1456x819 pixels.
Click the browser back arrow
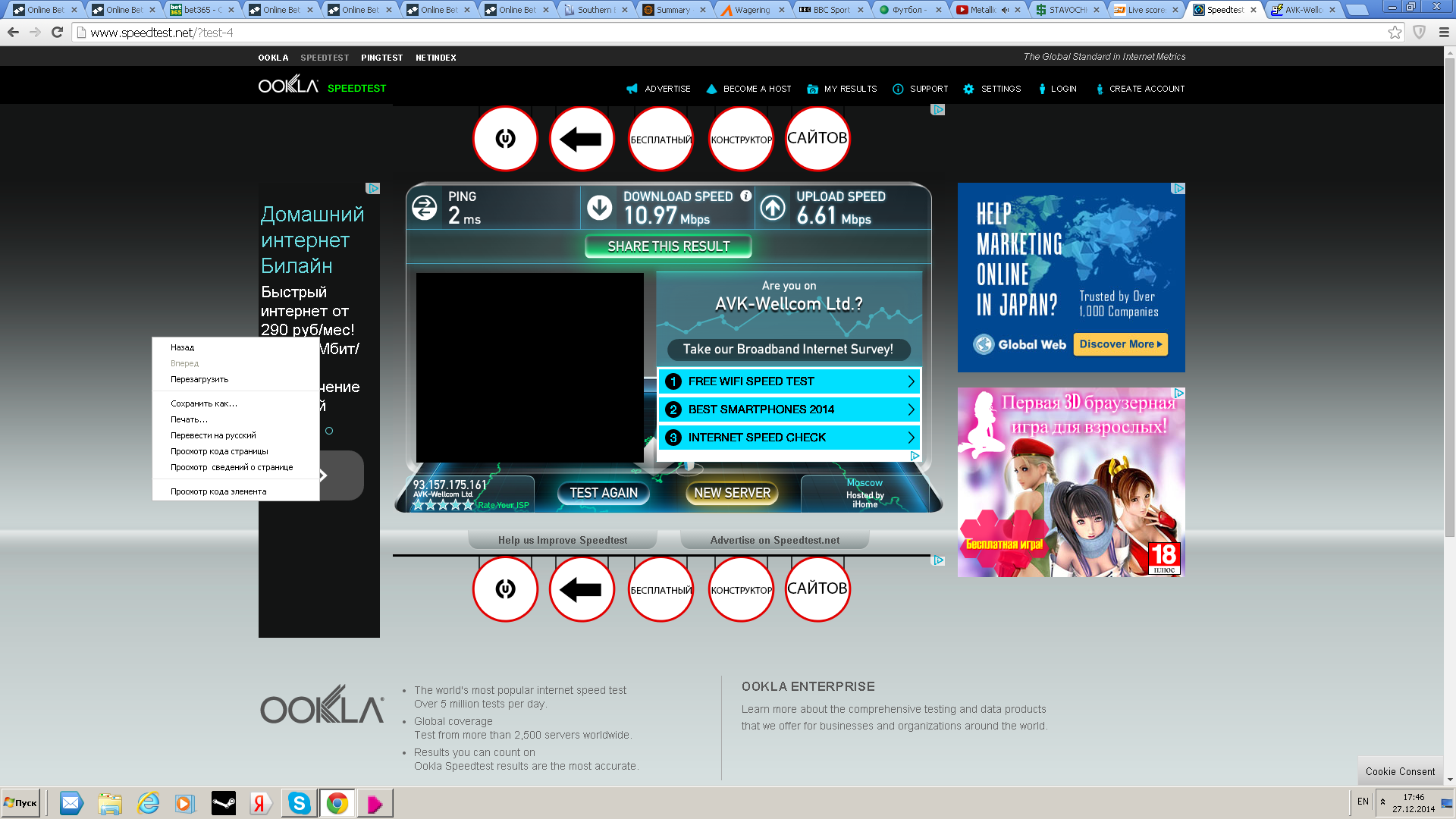tap(13, 33)
